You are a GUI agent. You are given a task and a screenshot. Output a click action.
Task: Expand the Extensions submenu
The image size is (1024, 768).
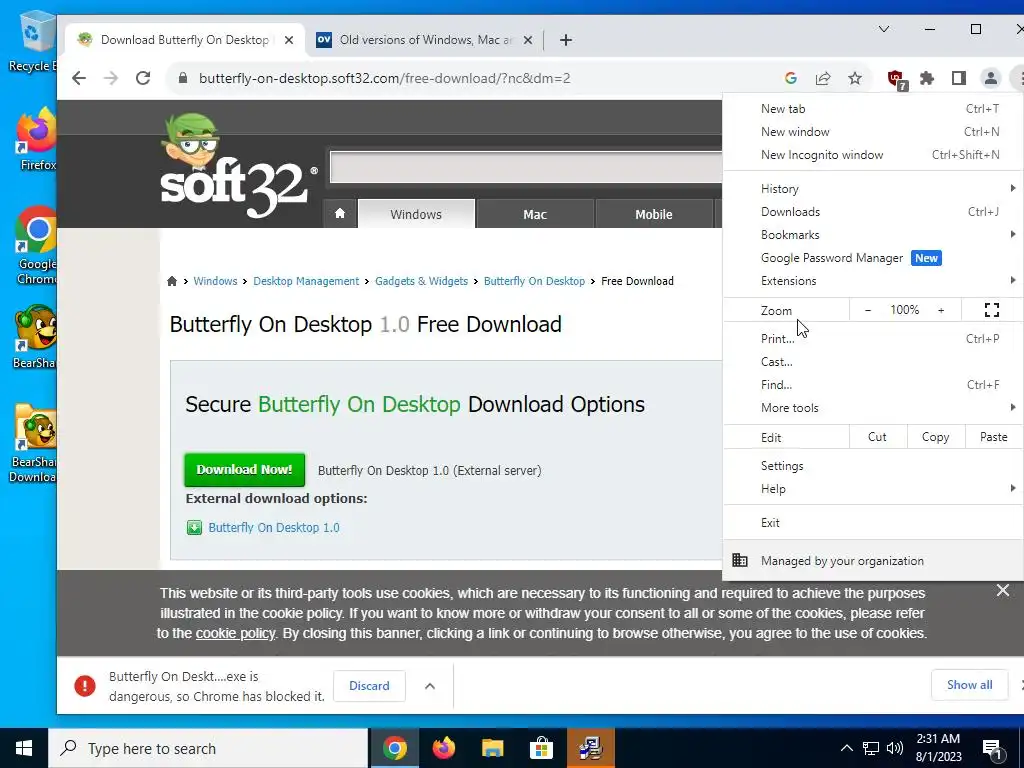873,281
